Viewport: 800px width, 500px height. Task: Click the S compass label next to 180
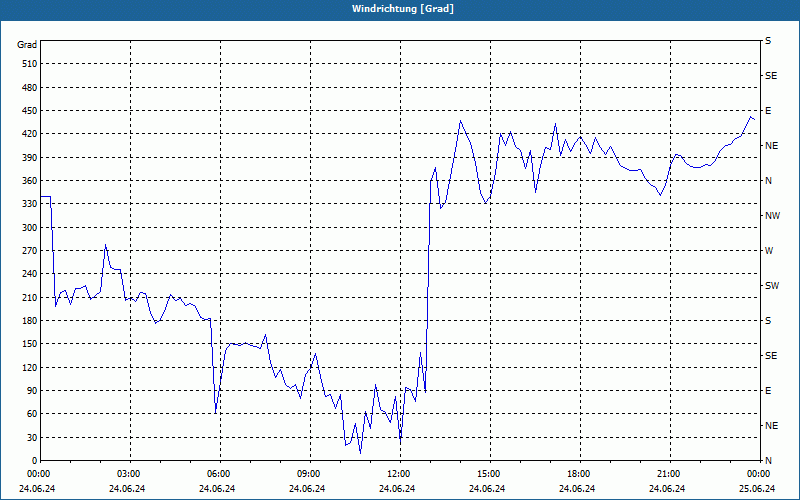(x=768, y=321)
